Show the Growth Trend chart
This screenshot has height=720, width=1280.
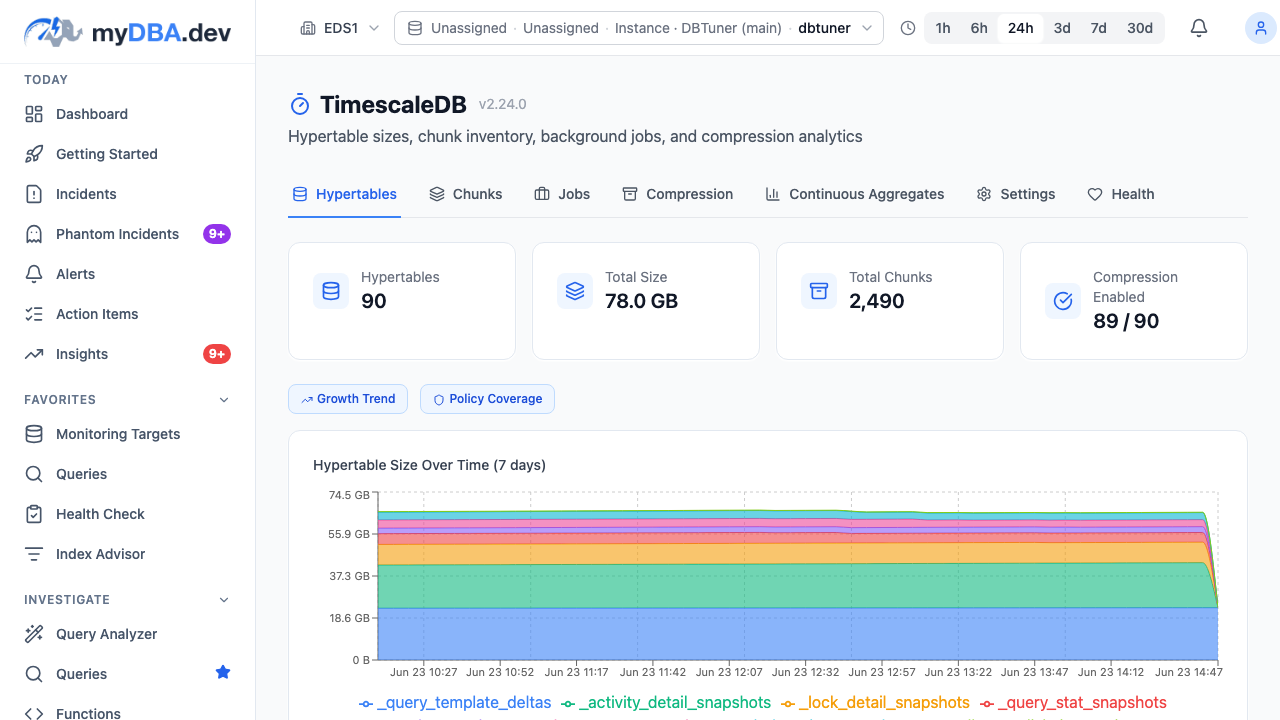(348, 399)
